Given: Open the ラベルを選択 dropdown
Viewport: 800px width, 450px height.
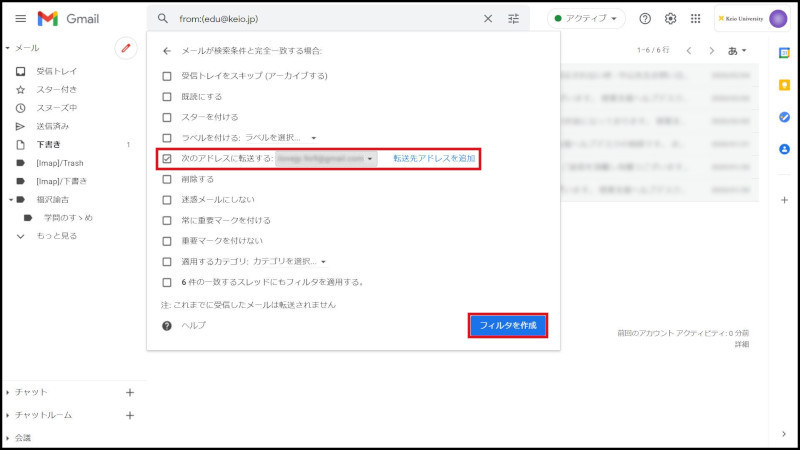Looking at the screenshot, I should (x=281, y=138).
